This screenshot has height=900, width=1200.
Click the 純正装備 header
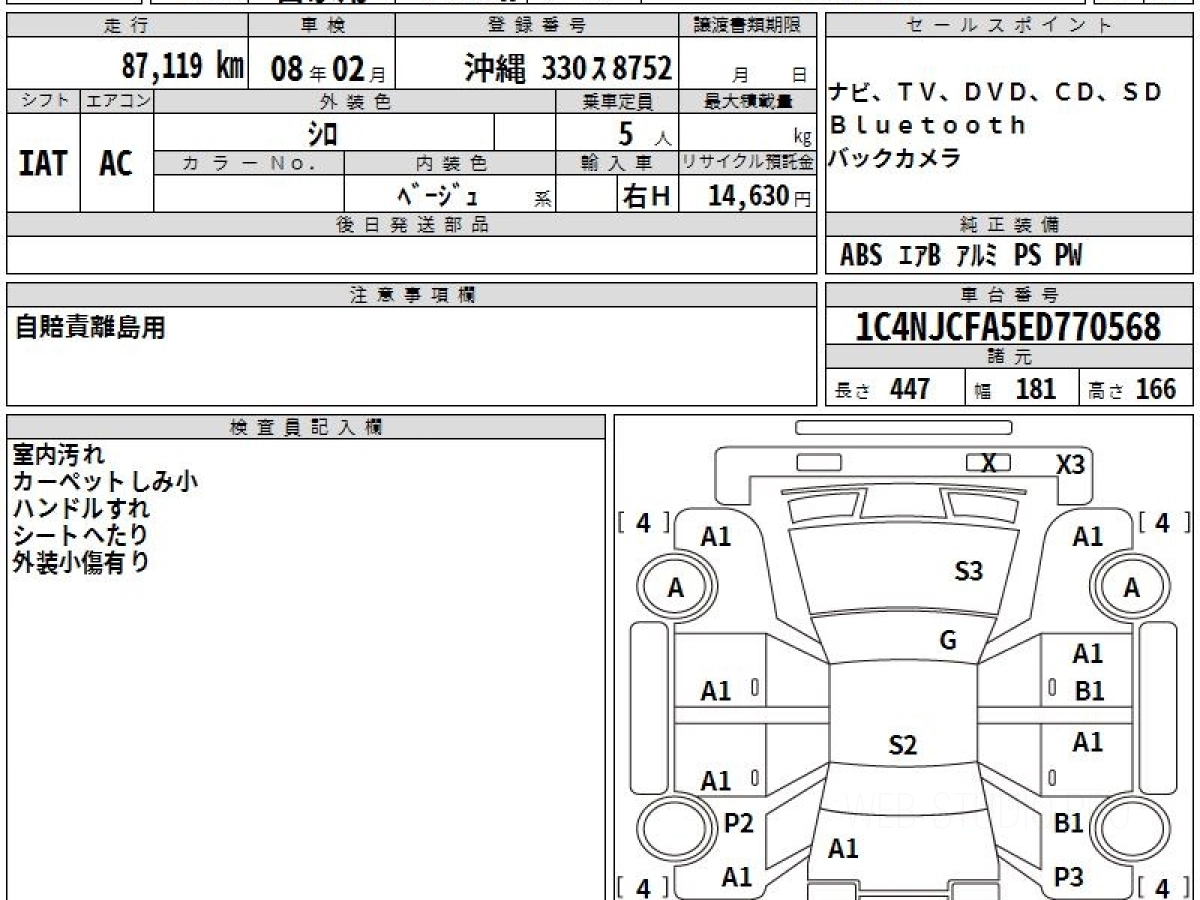(x=1010, y=225)
